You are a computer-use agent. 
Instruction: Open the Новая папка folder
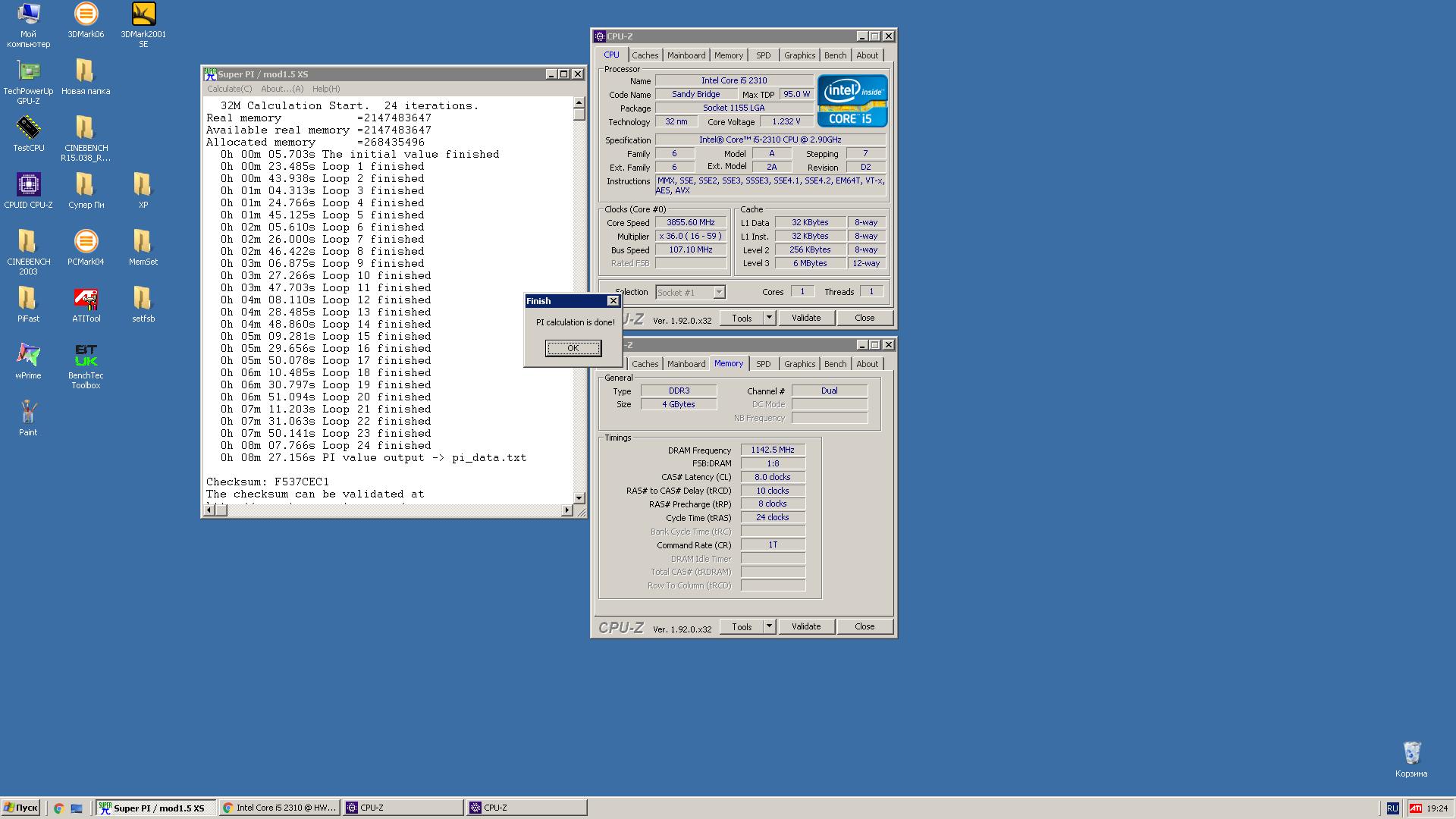coord(86,77)
